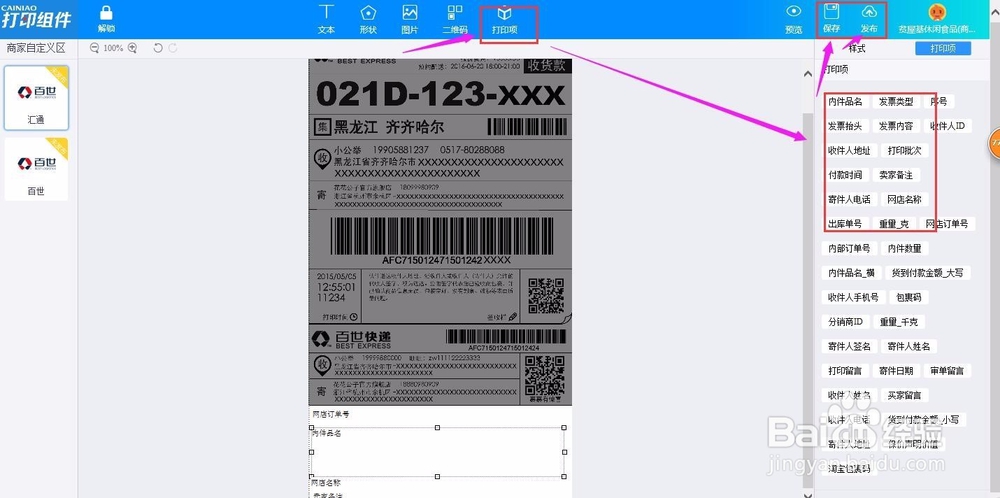Viewport: 1000px width, 498px height.
Task: Add the 寄件日期 print item
Action: click(x=896, y=370)
